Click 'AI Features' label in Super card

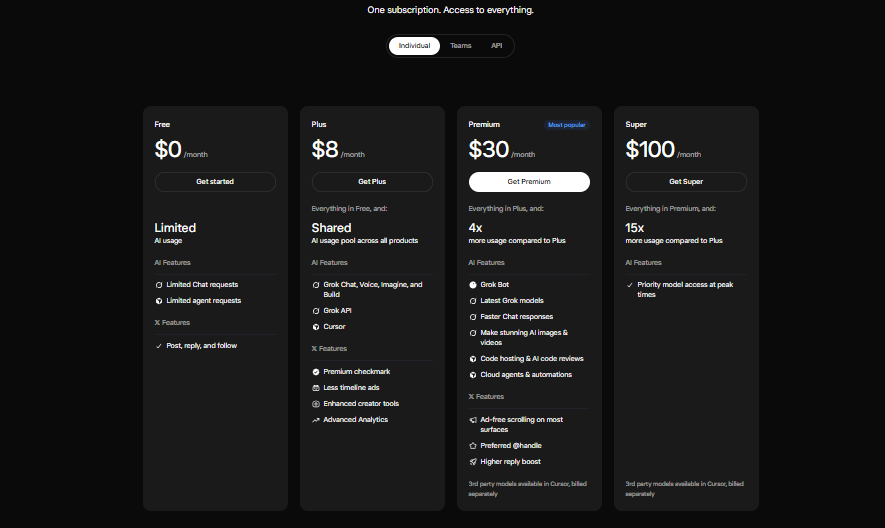pyautogui.click(x=643, y=263)
